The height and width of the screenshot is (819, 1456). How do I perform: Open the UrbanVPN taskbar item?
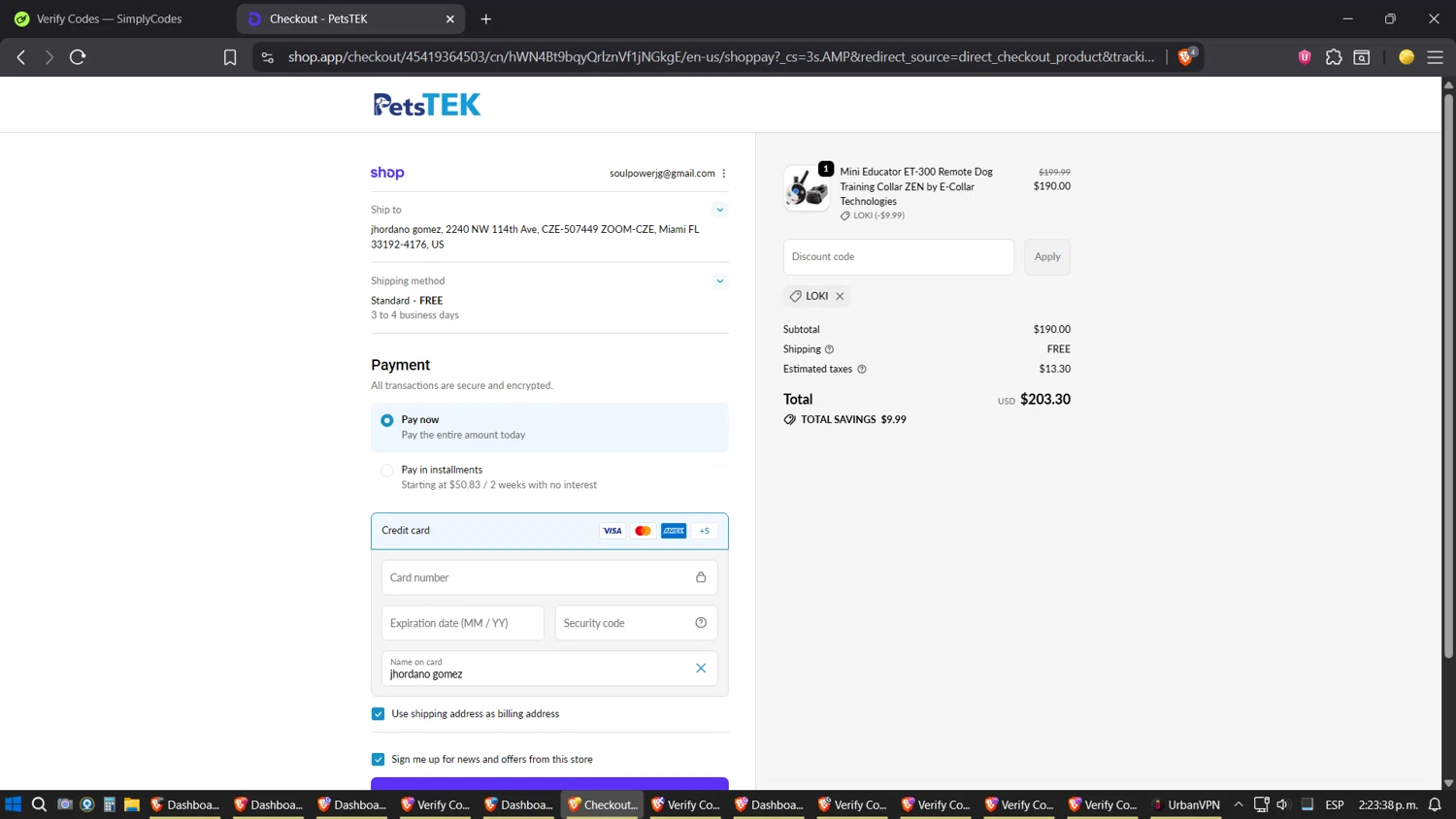(x=1185, y=804)
